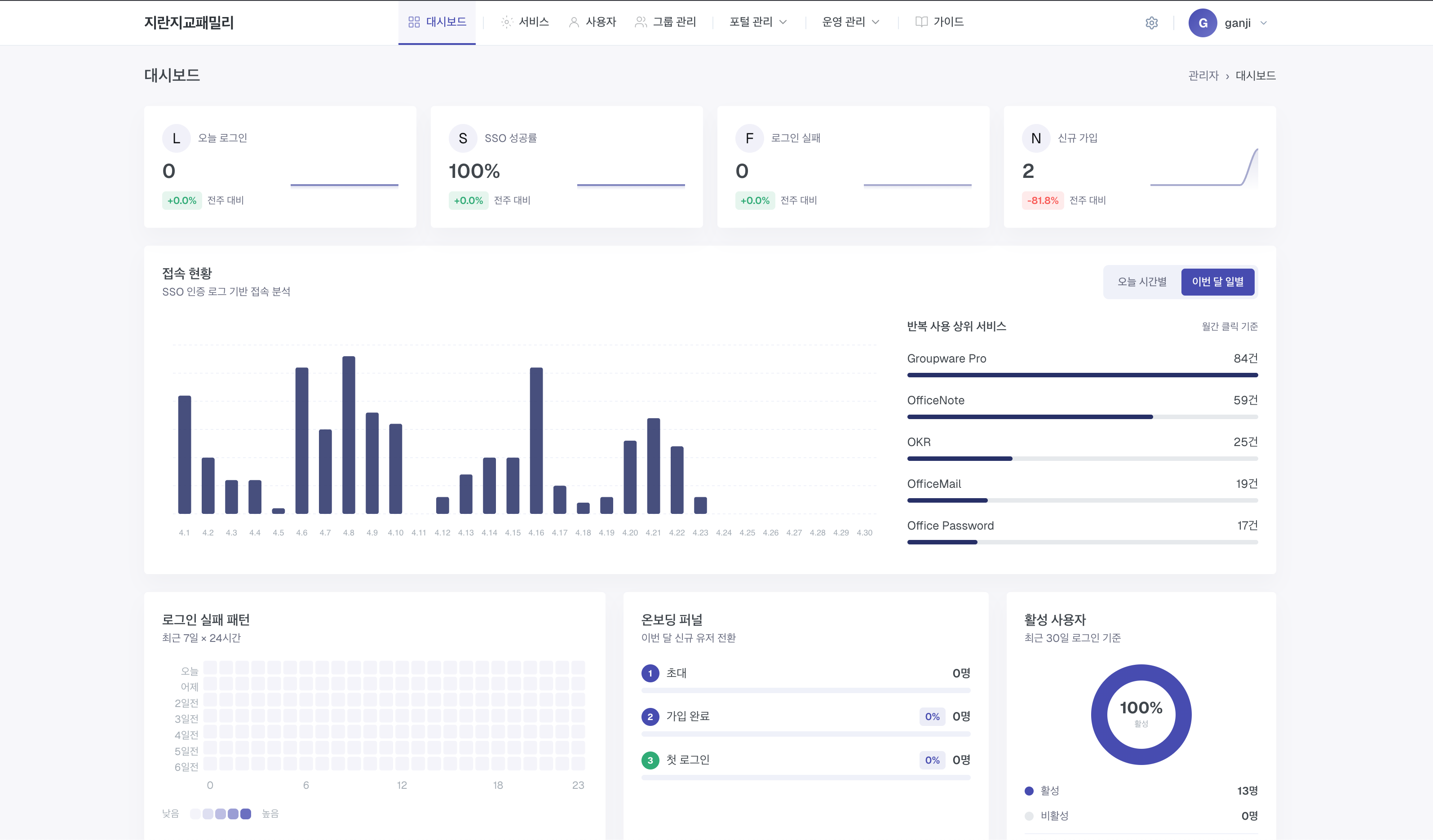Click the 접속 현황 section title

(x=187, y=274)
